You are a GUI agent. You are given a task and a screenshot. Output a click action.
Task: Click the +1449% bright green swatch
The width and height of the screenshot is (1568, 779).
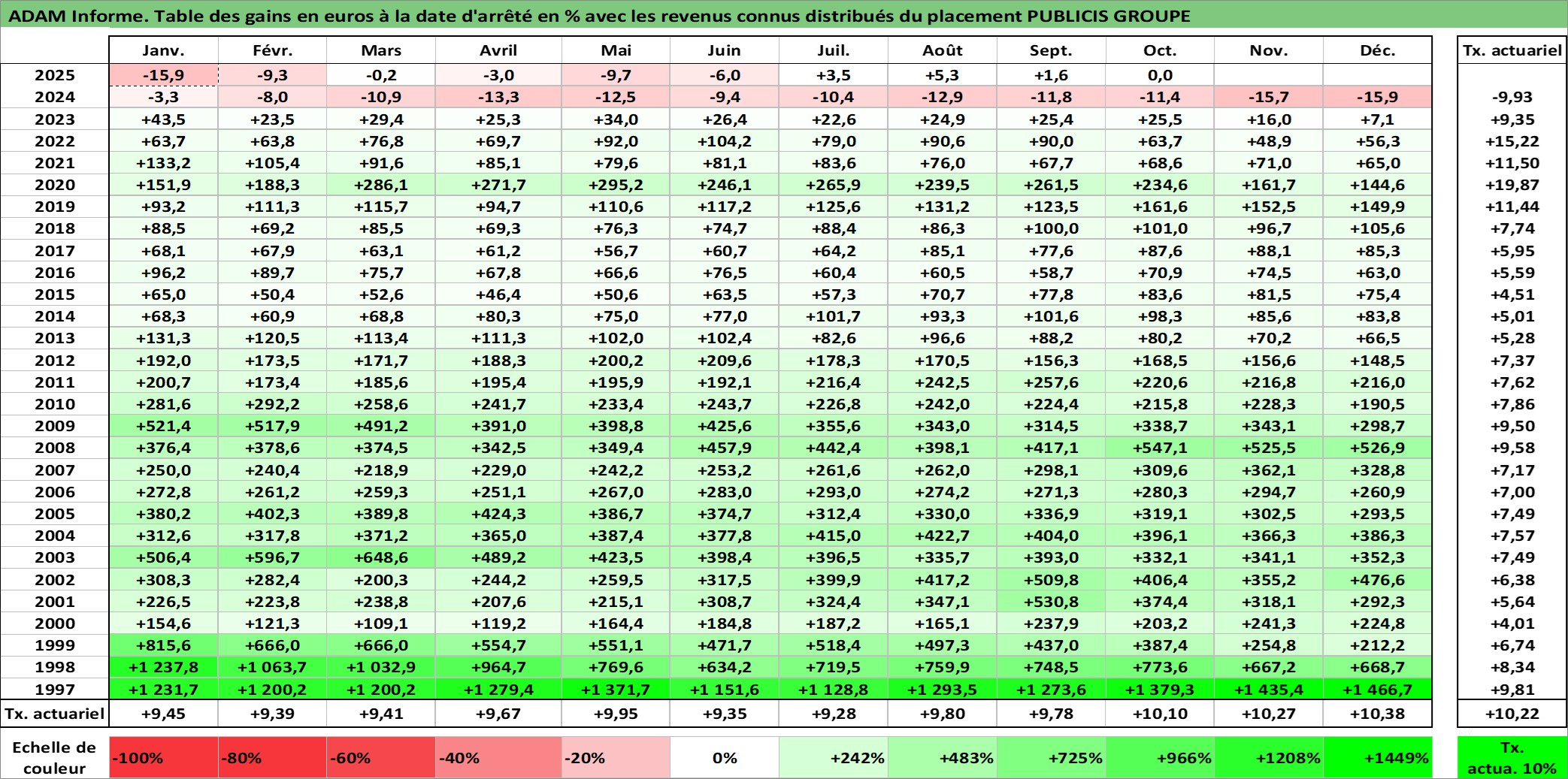tap(1378, 757)
